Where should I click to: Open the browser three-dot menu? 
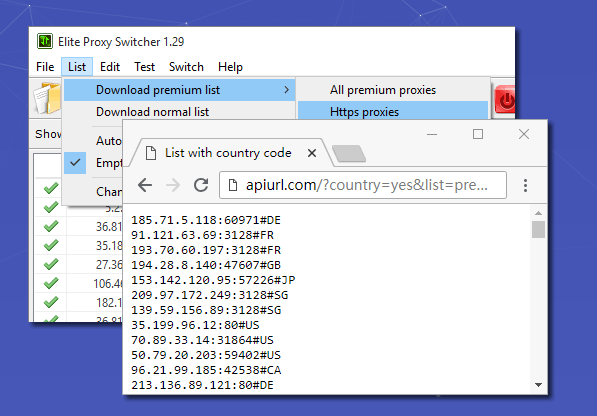[525, 185]
